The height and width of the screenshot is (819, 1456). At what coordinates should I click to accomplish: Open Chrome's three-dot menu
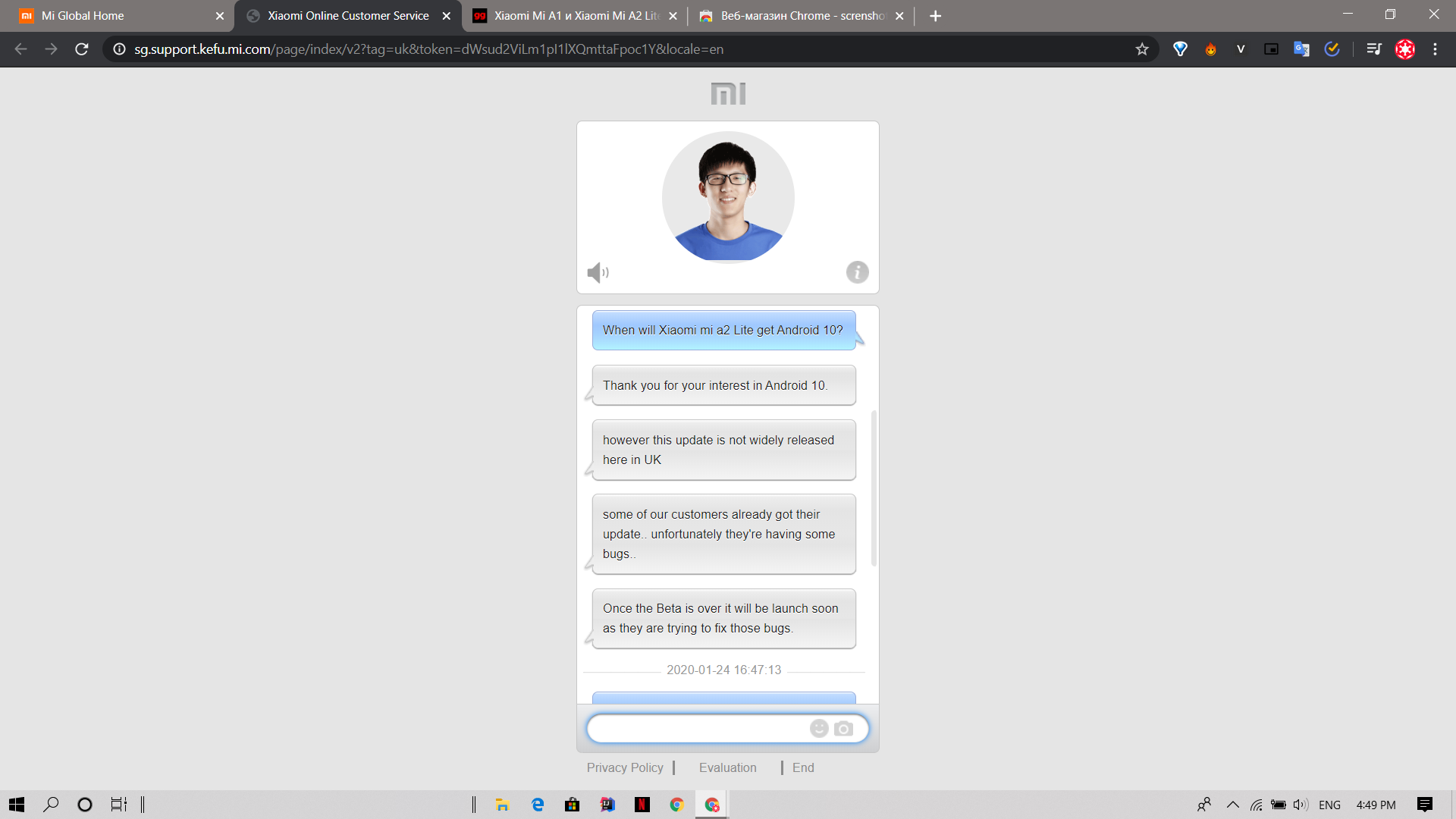coord(1435,49)
